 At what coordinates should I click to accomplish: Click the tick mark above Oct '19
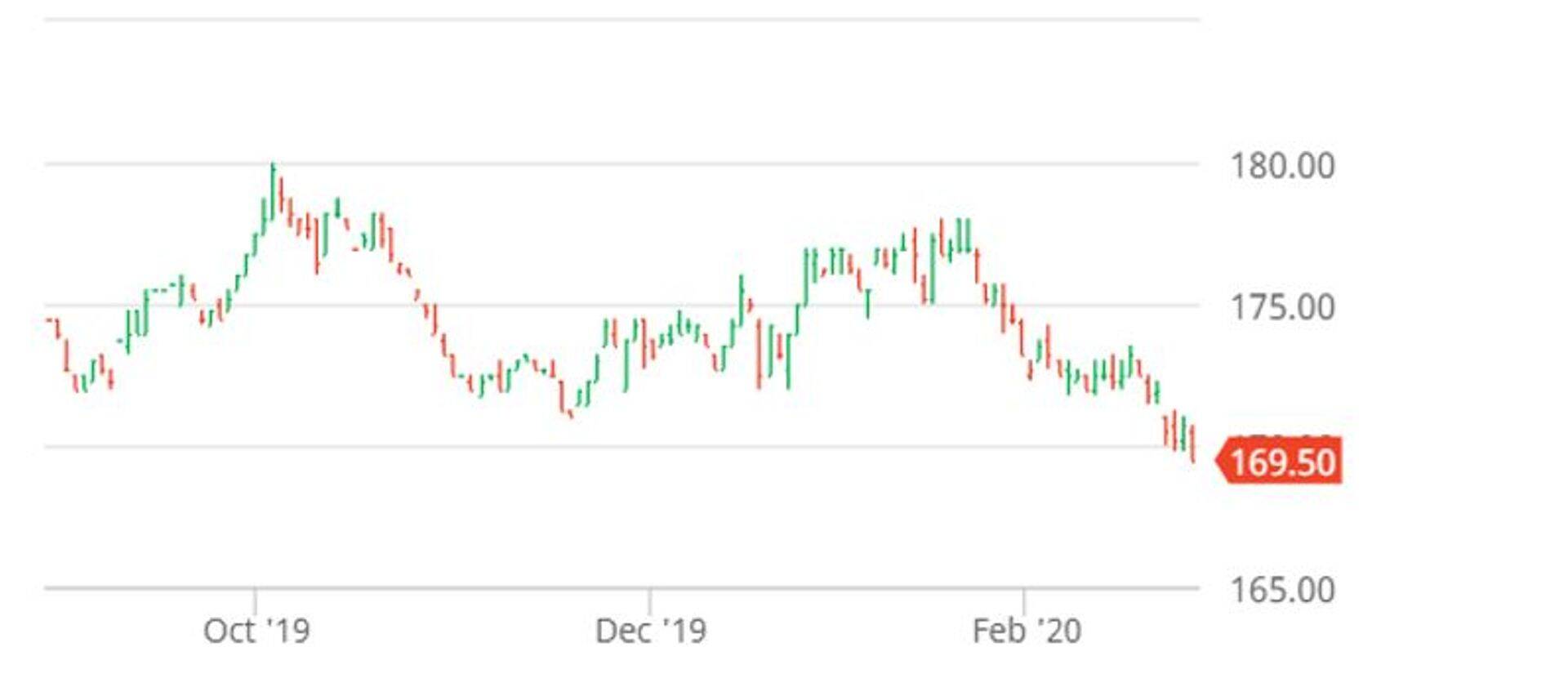[x=255, y=600]
